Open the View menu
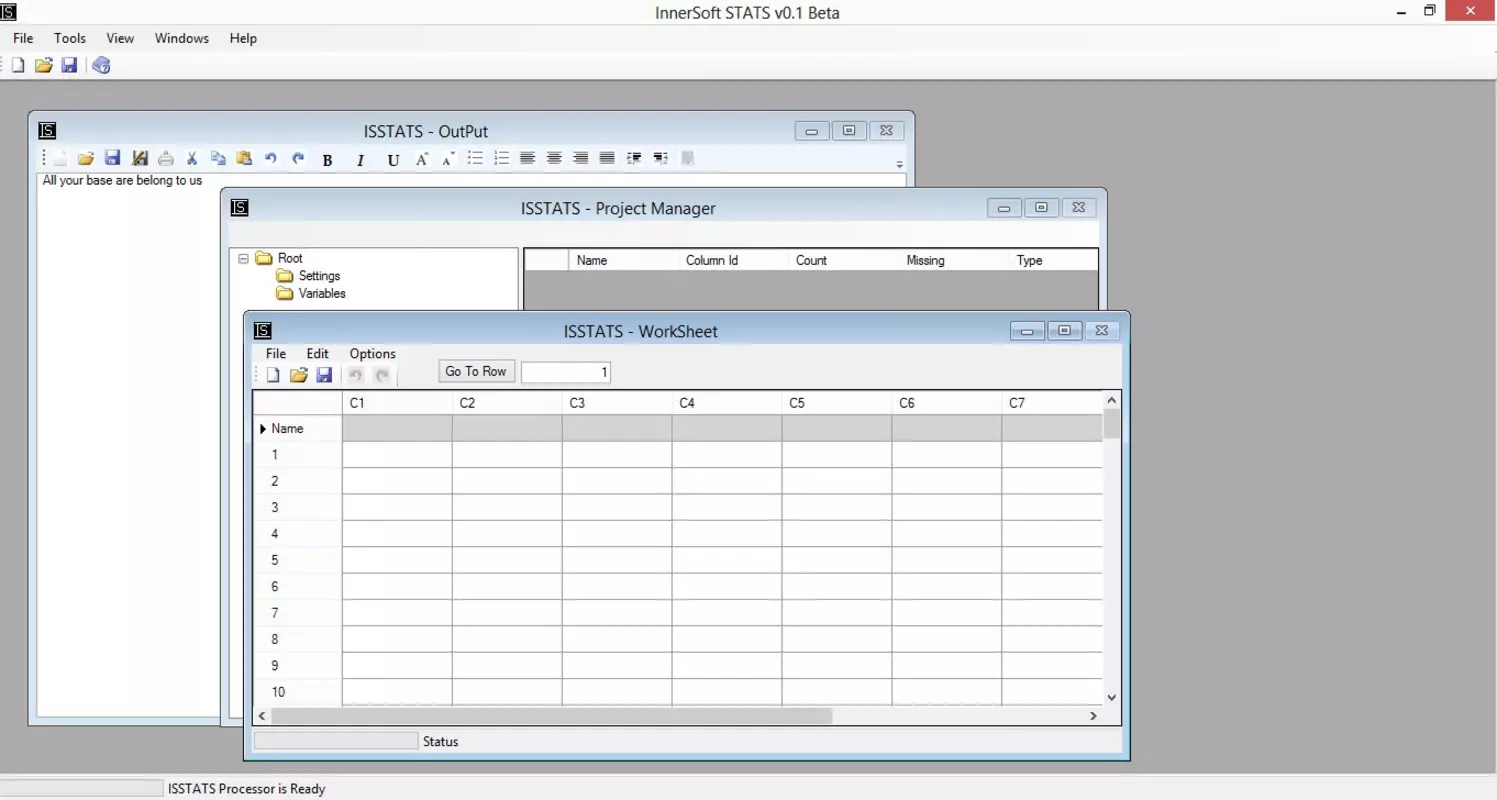The height and width of the screenshot is (800, 1497). coord(120,38)
